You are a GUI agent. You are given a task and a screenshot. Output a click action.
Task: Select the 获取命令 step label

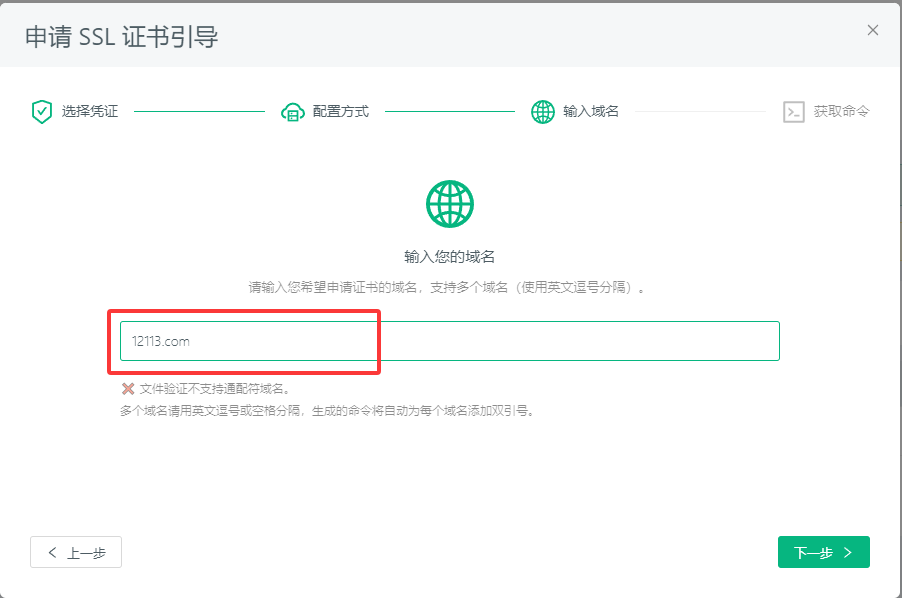(x=841, y=111)
